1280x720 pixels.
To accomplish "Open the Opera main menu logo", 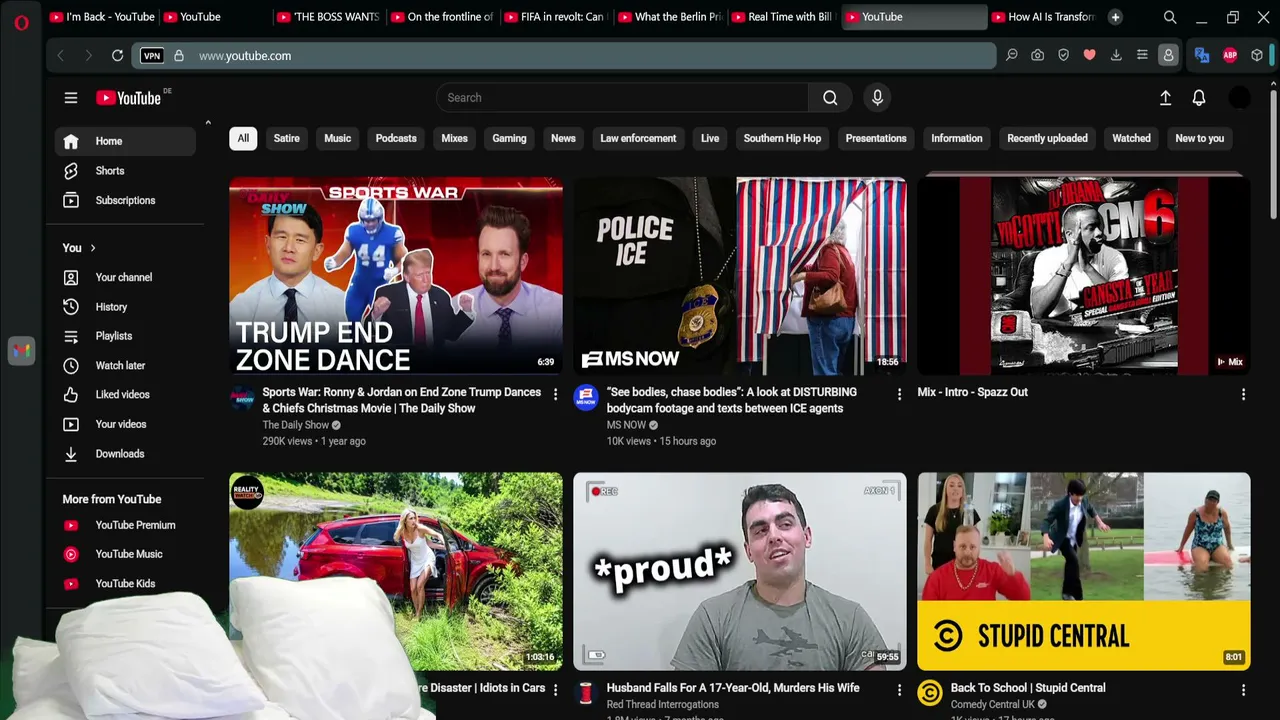I will [x=21, y=22].
